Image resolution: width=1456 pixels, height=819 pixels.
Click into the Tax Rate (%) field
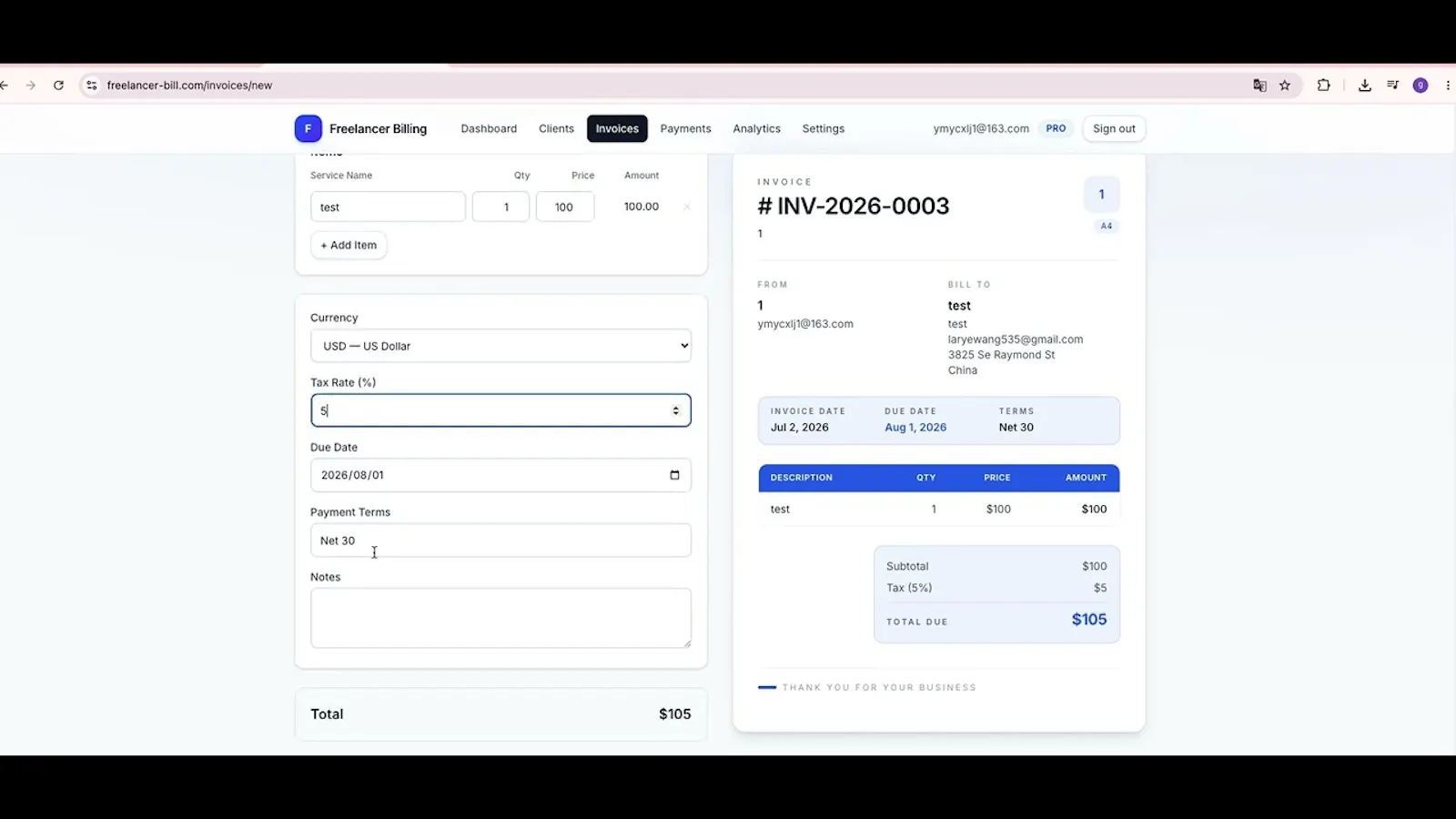tap(500, 410)
